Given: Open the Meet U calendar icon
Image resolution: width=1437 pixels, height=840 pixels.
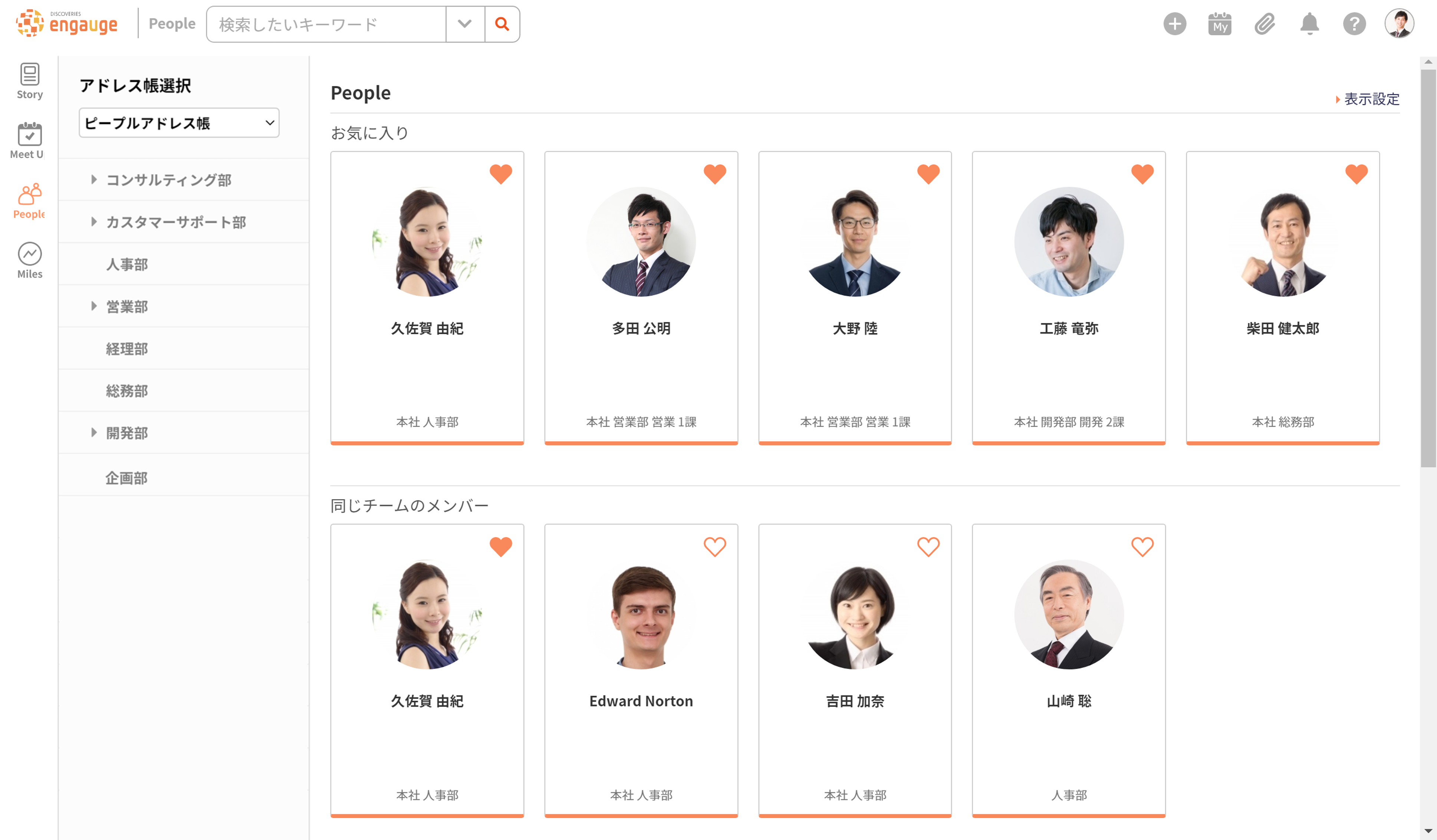Looking at the screenshot, I should (30, 140).
